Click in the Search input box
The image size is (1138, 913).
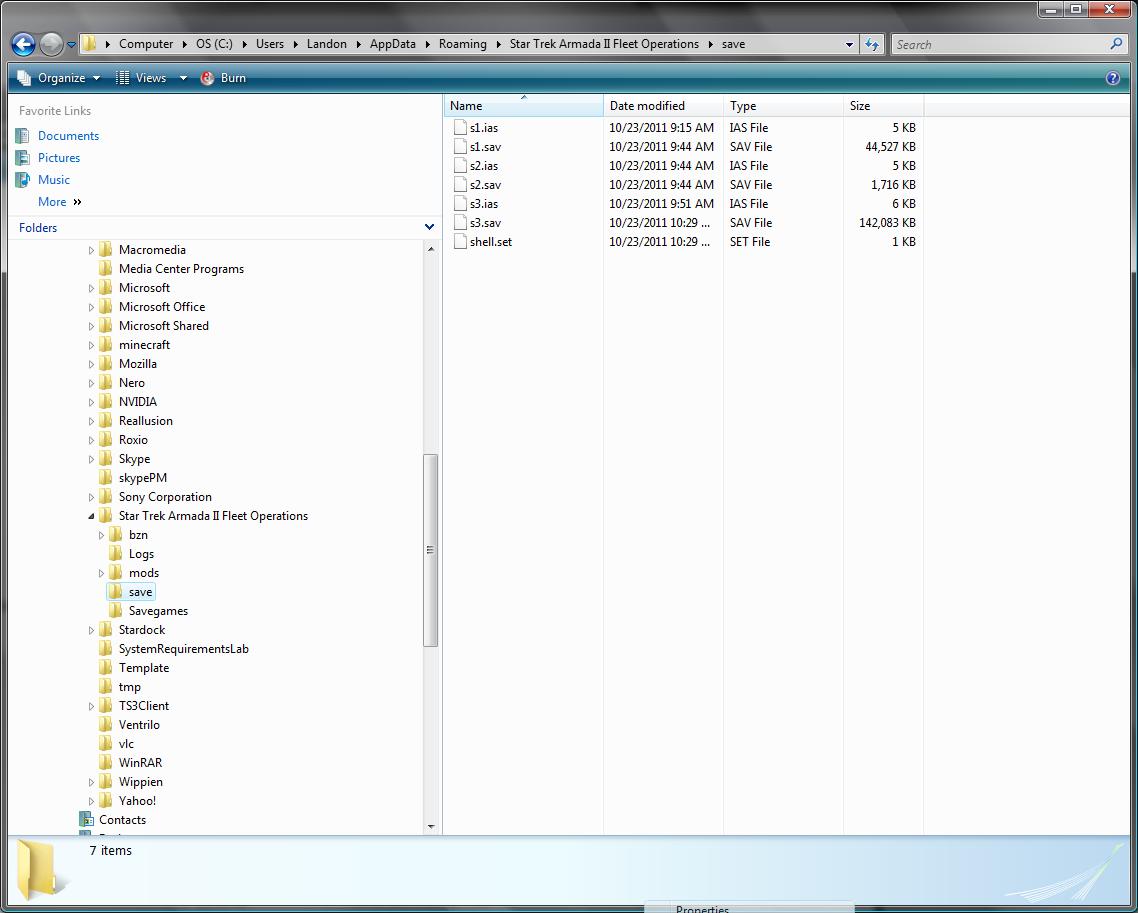pyautogui.click(x=1000, y=44)
